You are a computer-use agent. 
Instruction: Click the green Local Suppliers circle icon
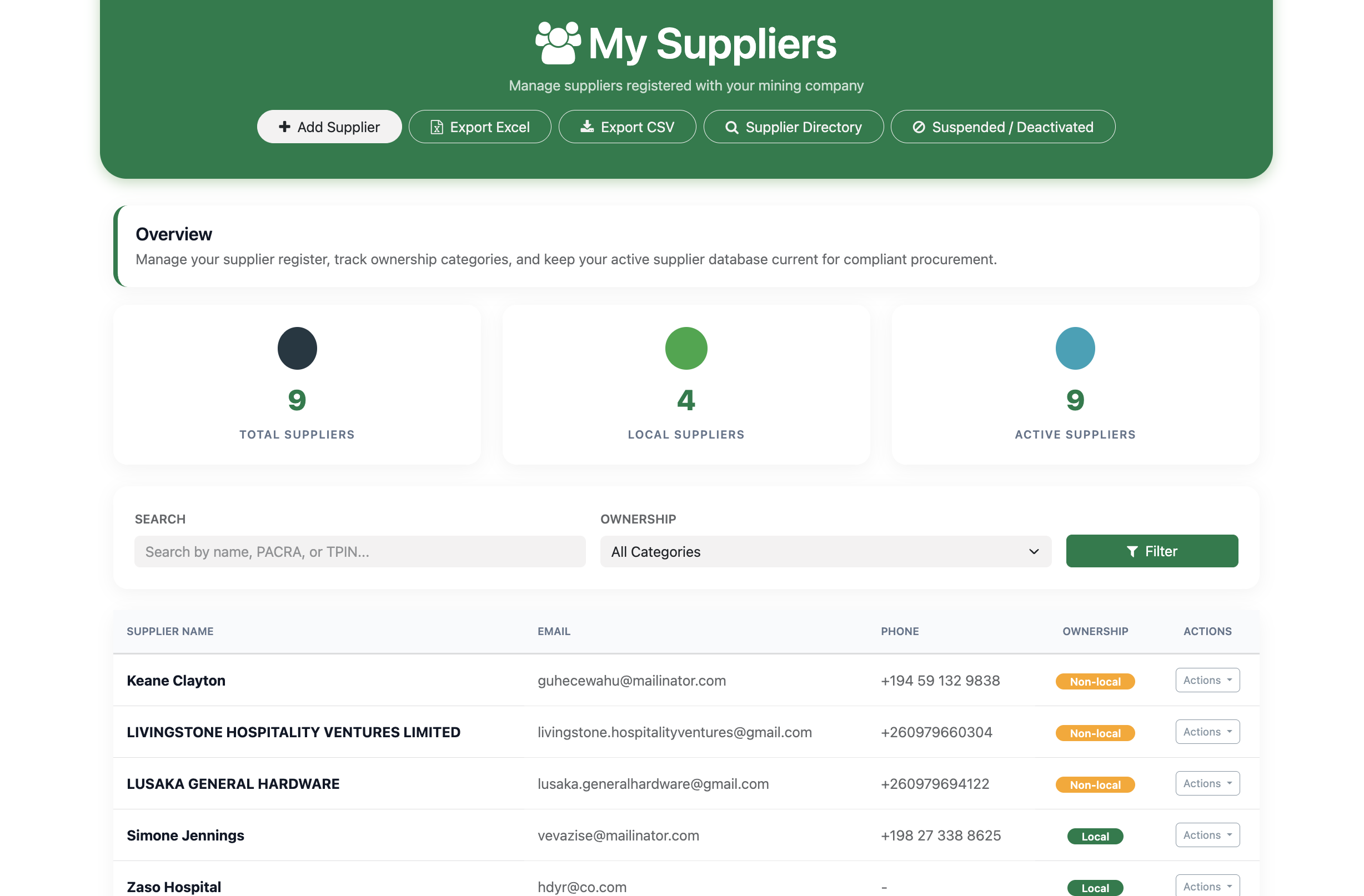[686, 348]
